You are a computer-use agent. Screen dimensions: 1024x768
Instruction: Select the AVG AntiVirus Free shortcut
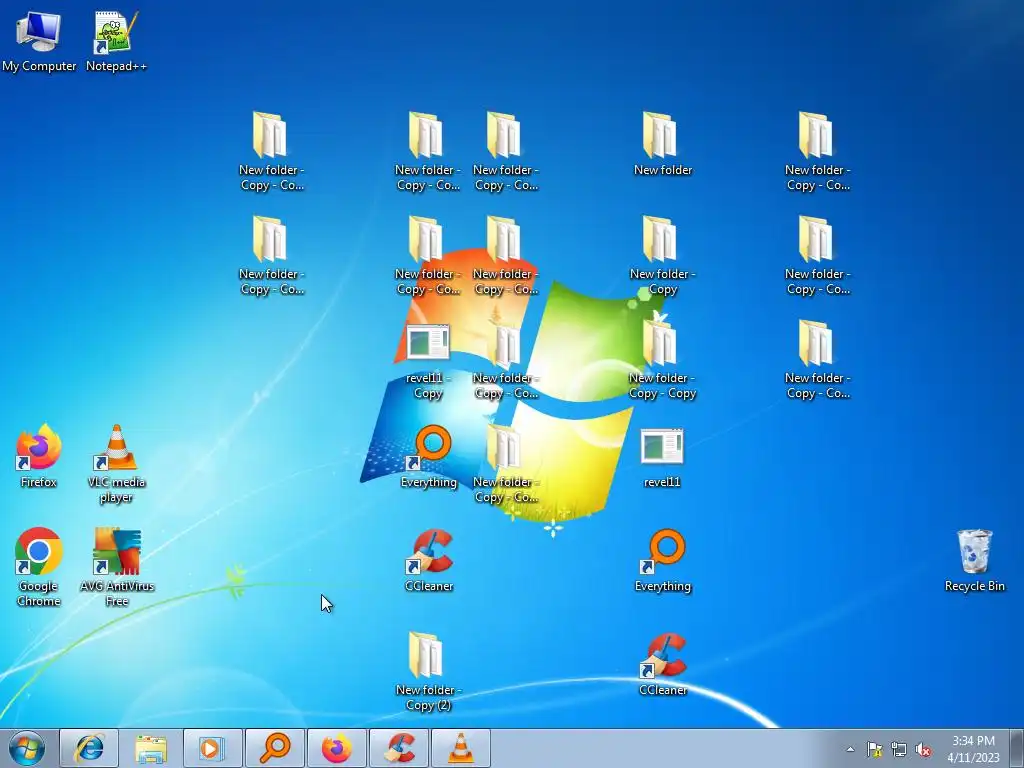pyautogui.click(x=117, y=567)
